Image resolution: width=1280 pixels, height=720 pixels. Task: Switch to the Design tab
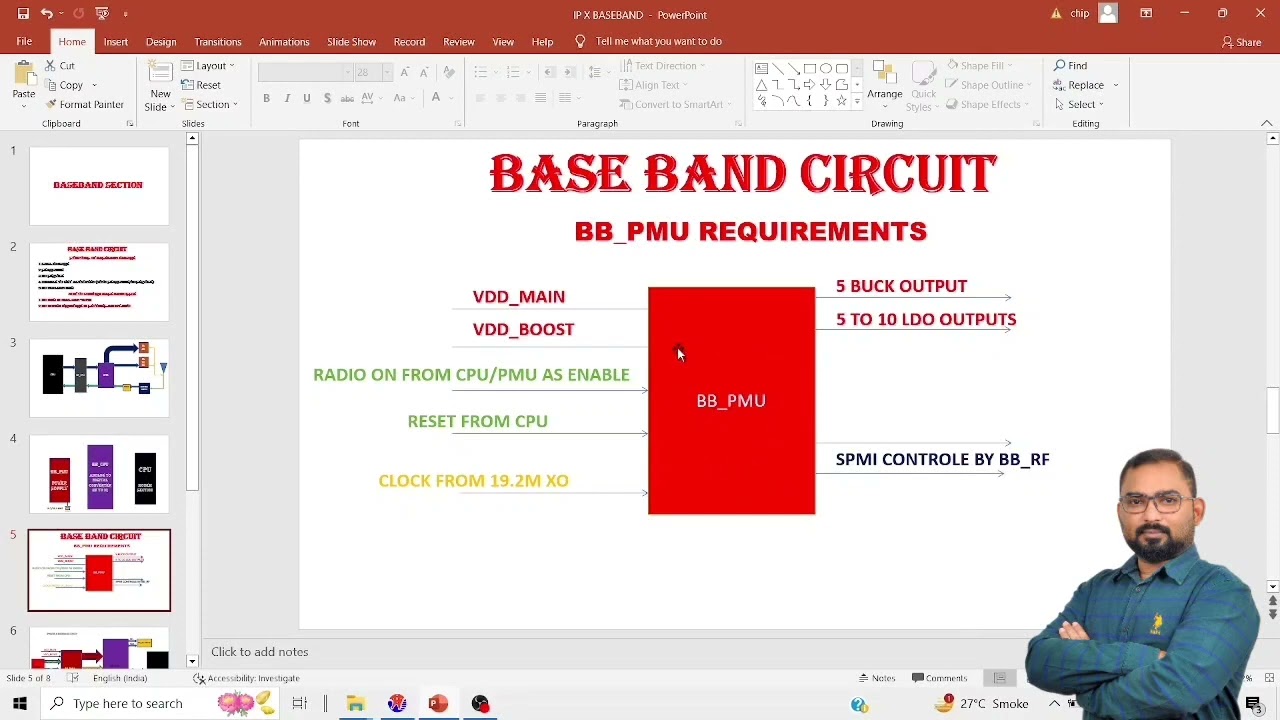coord(161,42)
